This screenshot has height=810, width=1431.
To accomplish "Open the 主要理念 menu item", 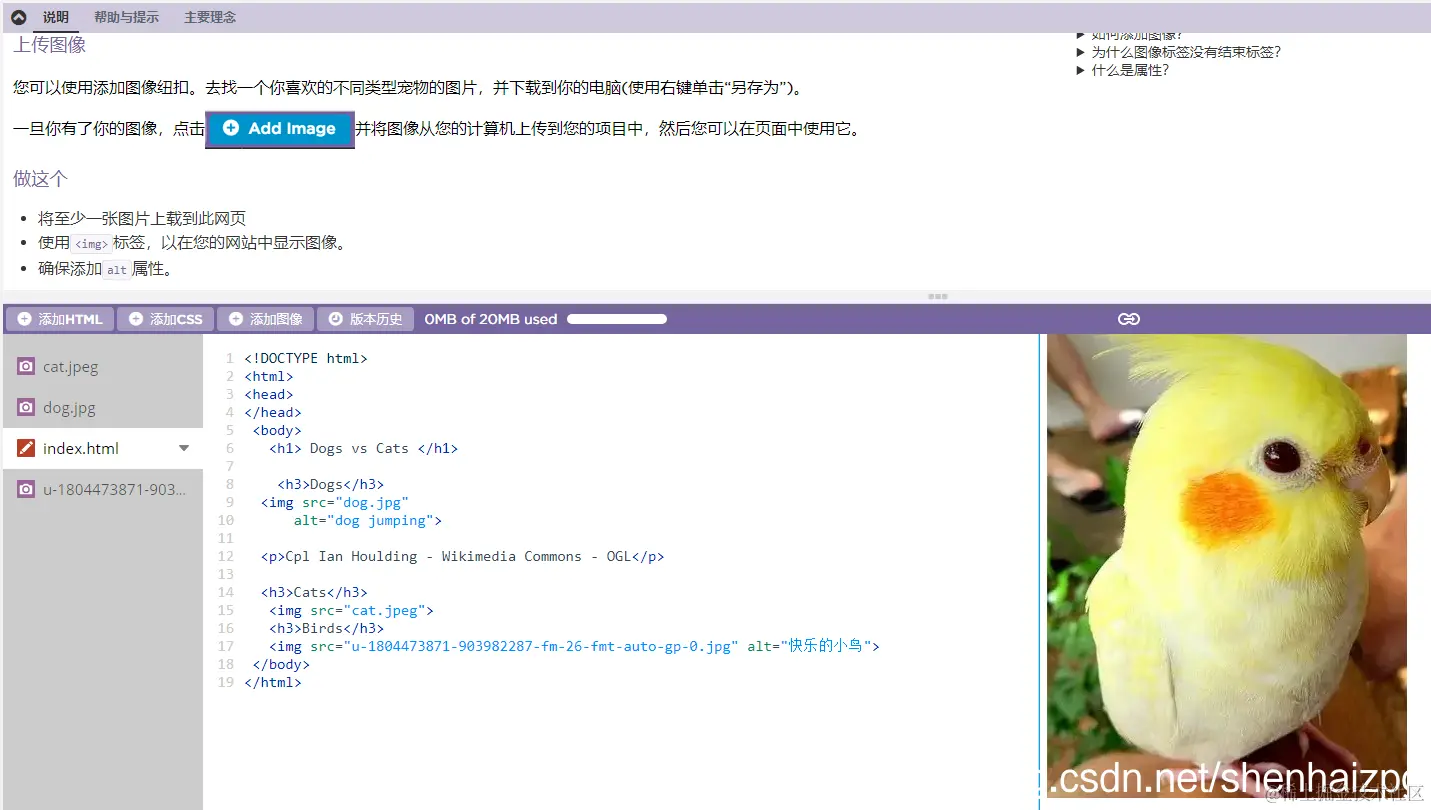I will pos(209,17).
